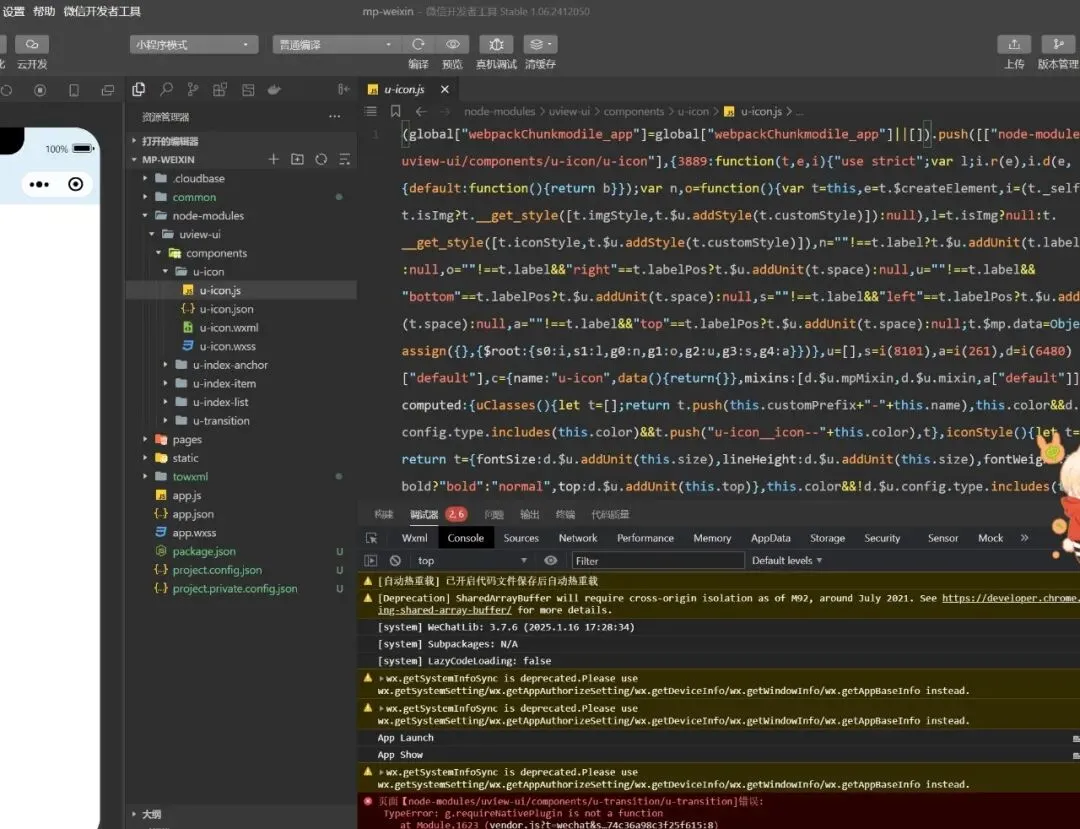The image size is (1080, 829).
Task: Click new folder icon in MP-WEIXIN header
Action: click(297, 159)
